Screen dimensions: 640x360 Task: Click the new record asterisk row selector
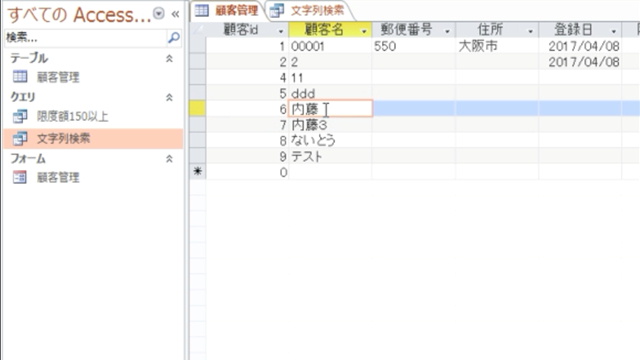(198, 172)
